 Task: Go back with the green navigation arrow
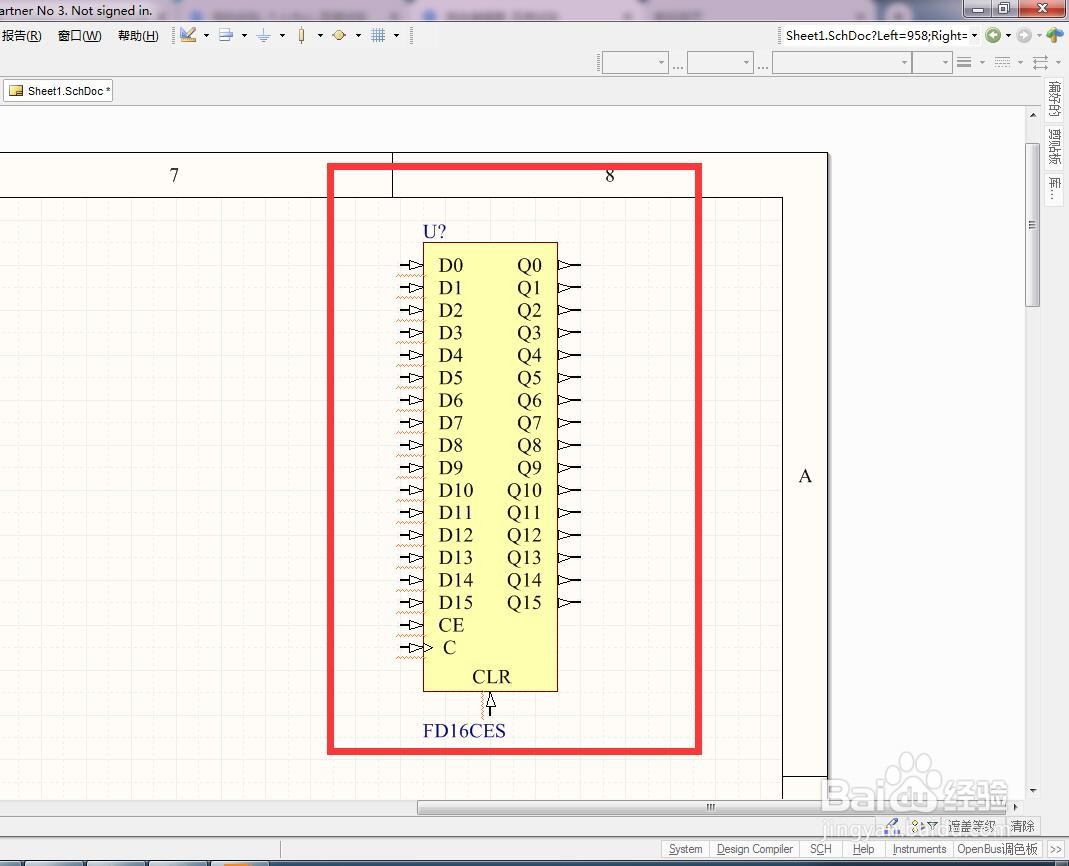pos(993,35)
